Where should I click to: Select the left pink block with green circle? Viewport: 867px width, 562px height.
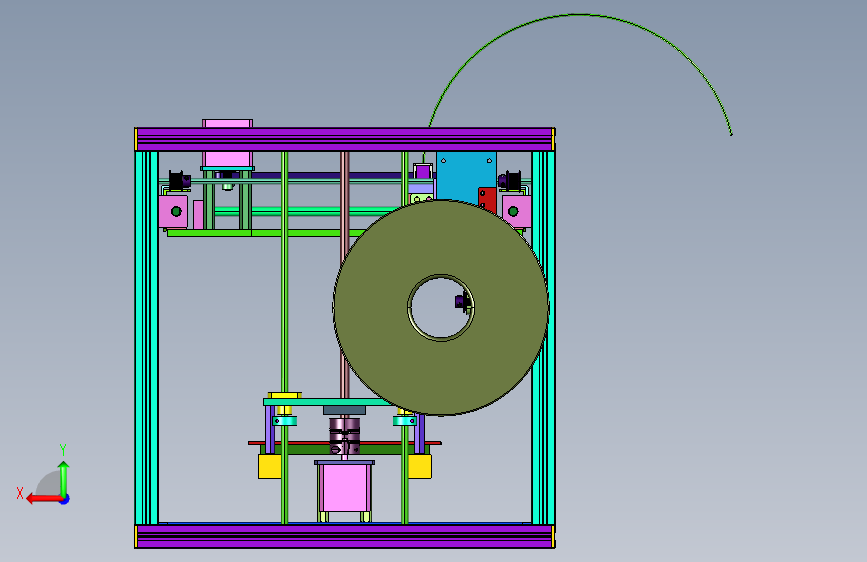tap(173, 211)
